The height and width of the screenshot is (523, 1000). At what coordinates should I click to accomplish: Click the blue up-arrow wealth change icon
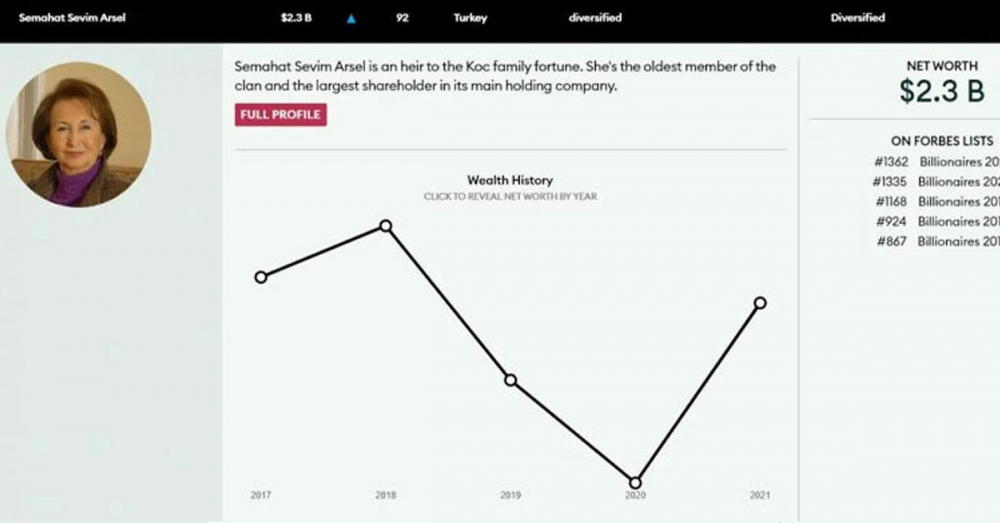pyautogui.click(x=350, y=18)
